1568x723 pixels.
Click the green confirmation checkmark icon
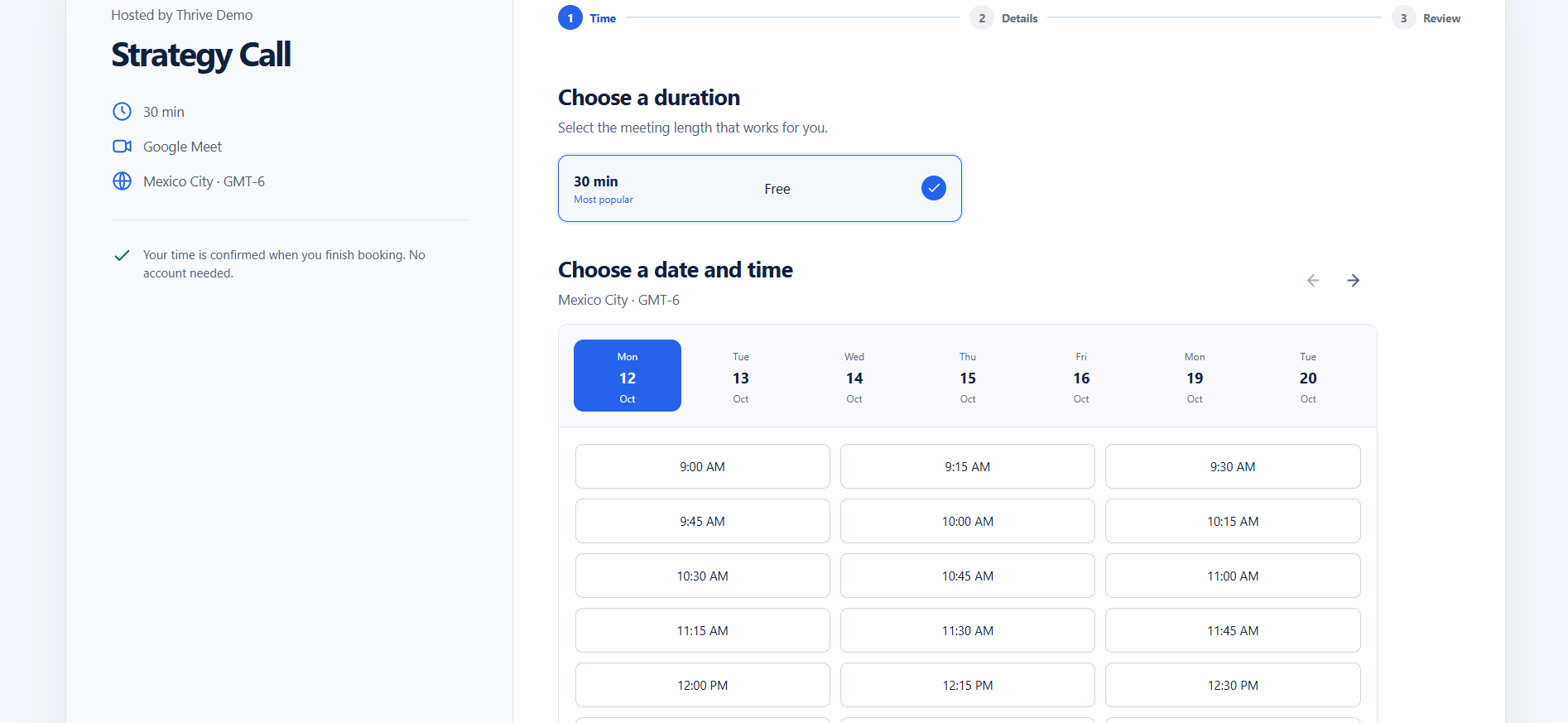tap(122, 255)
